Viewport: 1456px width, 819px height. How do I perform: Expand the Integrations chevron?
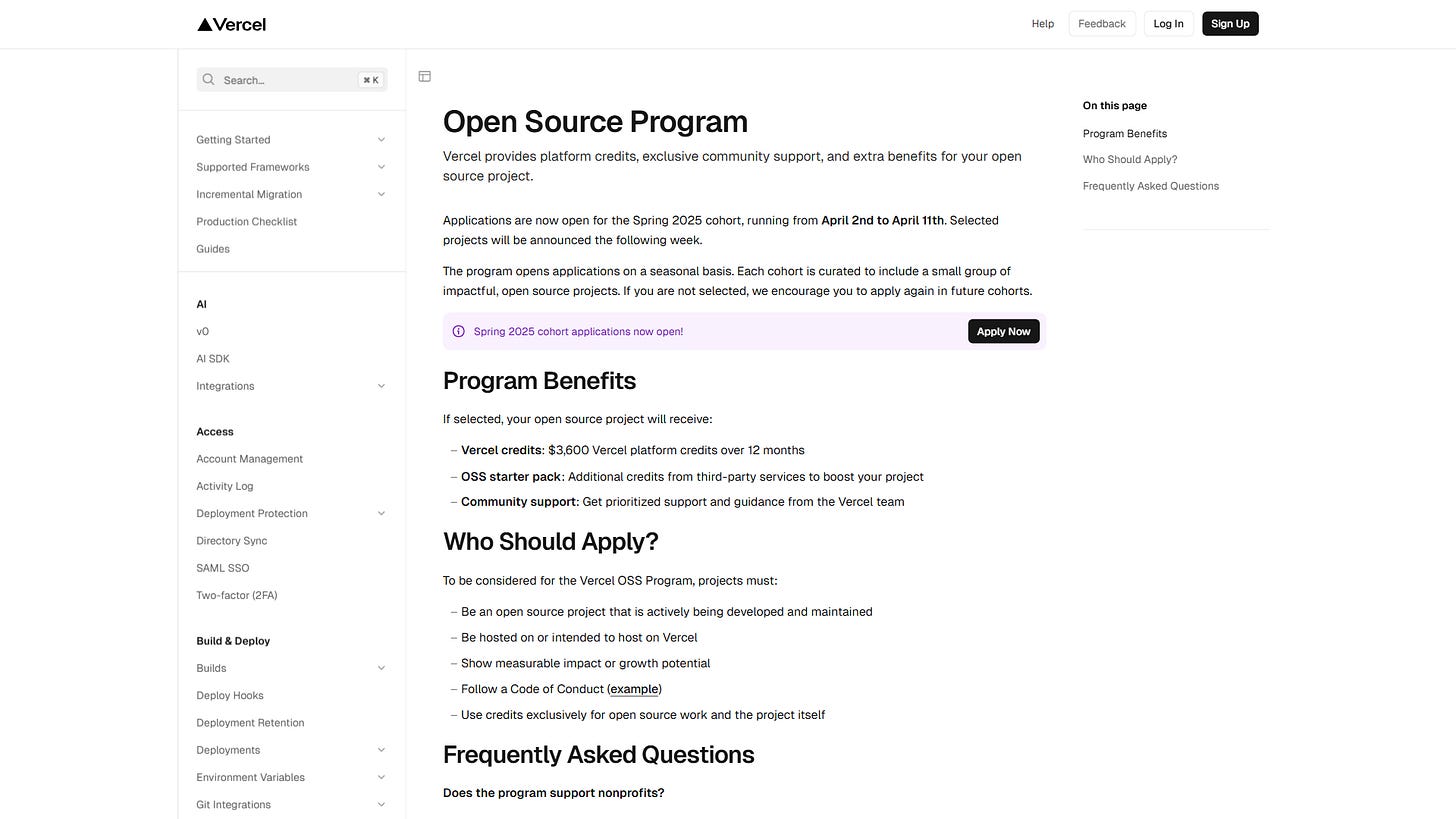381,386
